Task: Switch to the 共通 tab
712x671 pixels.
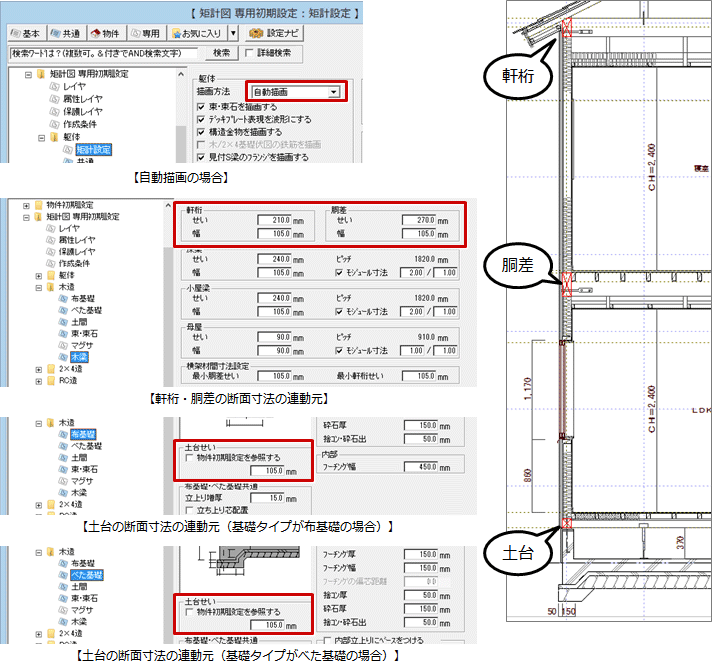Action: tap(65, 34)
